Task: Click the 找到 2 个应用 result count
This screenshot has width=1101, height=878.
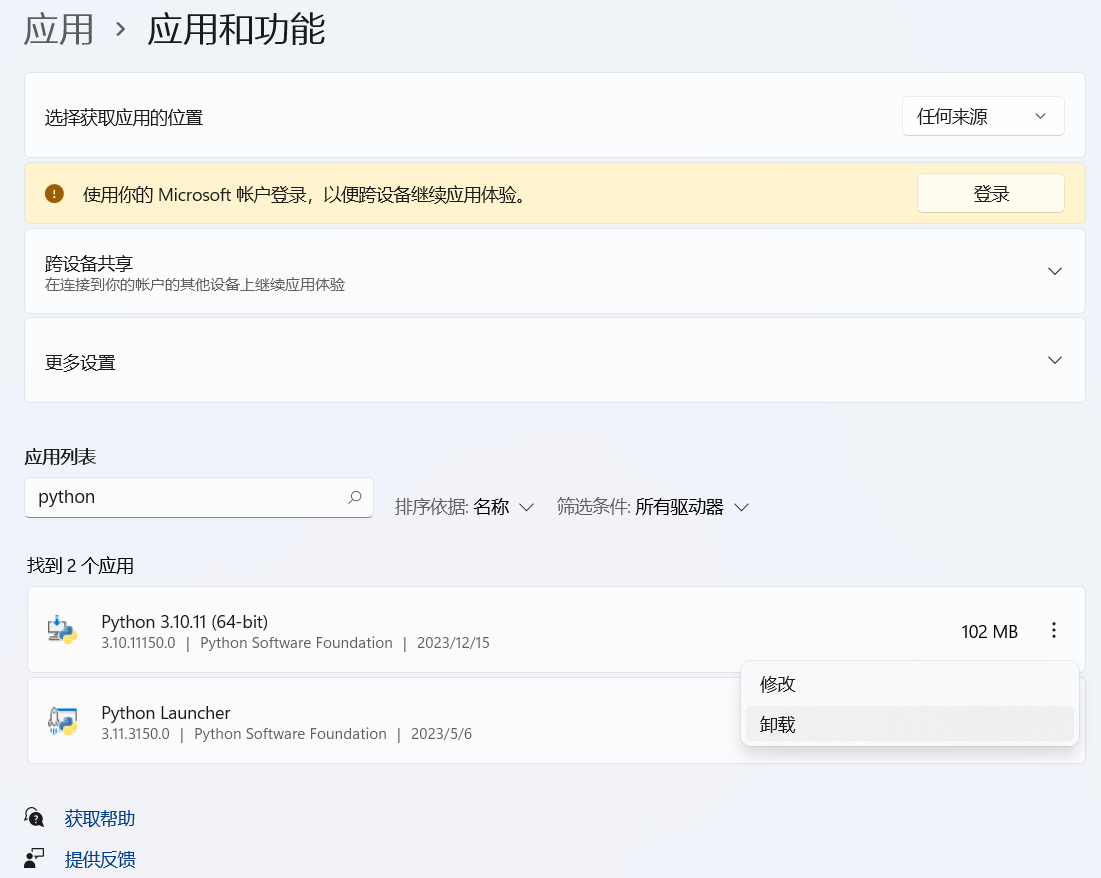Action: 81,565
